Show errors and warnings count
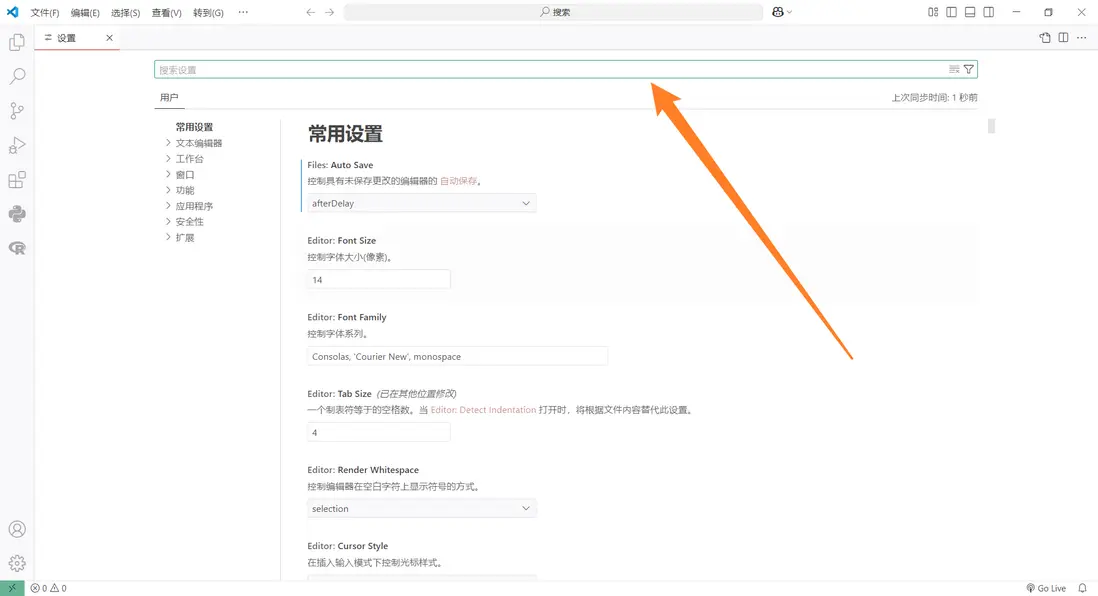The image size is (1098, 596). tap(48, 588)
